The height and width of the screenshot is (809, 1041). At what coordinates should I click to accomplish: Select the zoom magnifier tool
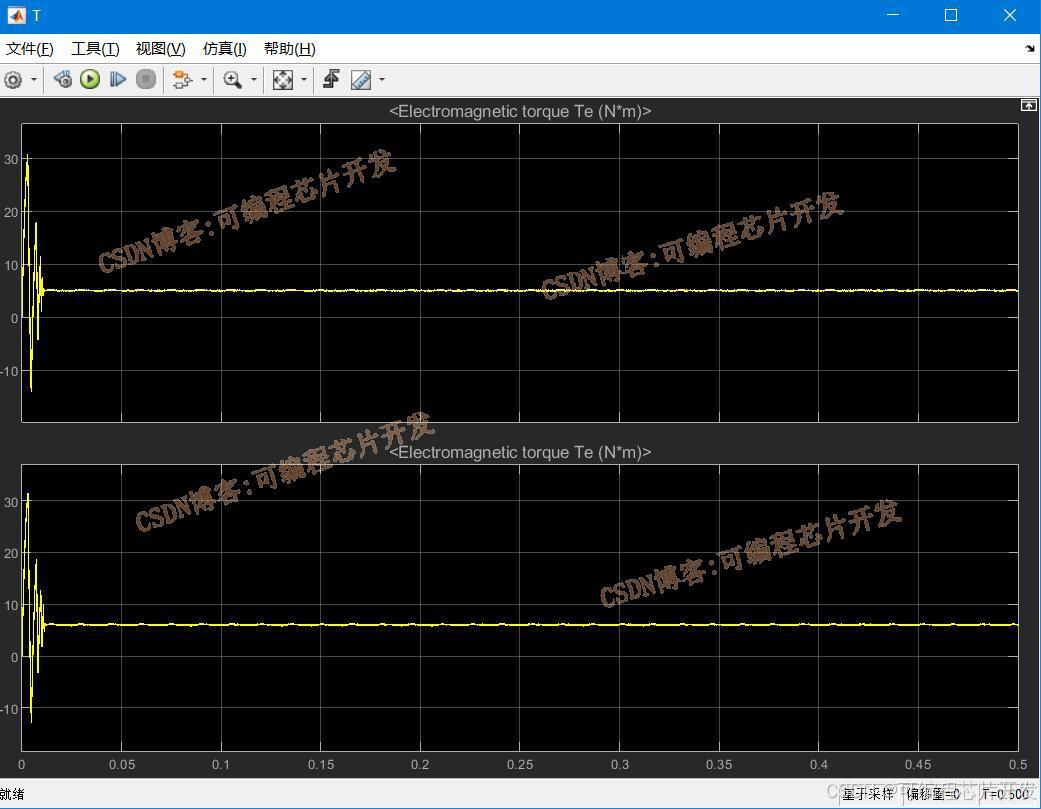[x=232, y=80]
